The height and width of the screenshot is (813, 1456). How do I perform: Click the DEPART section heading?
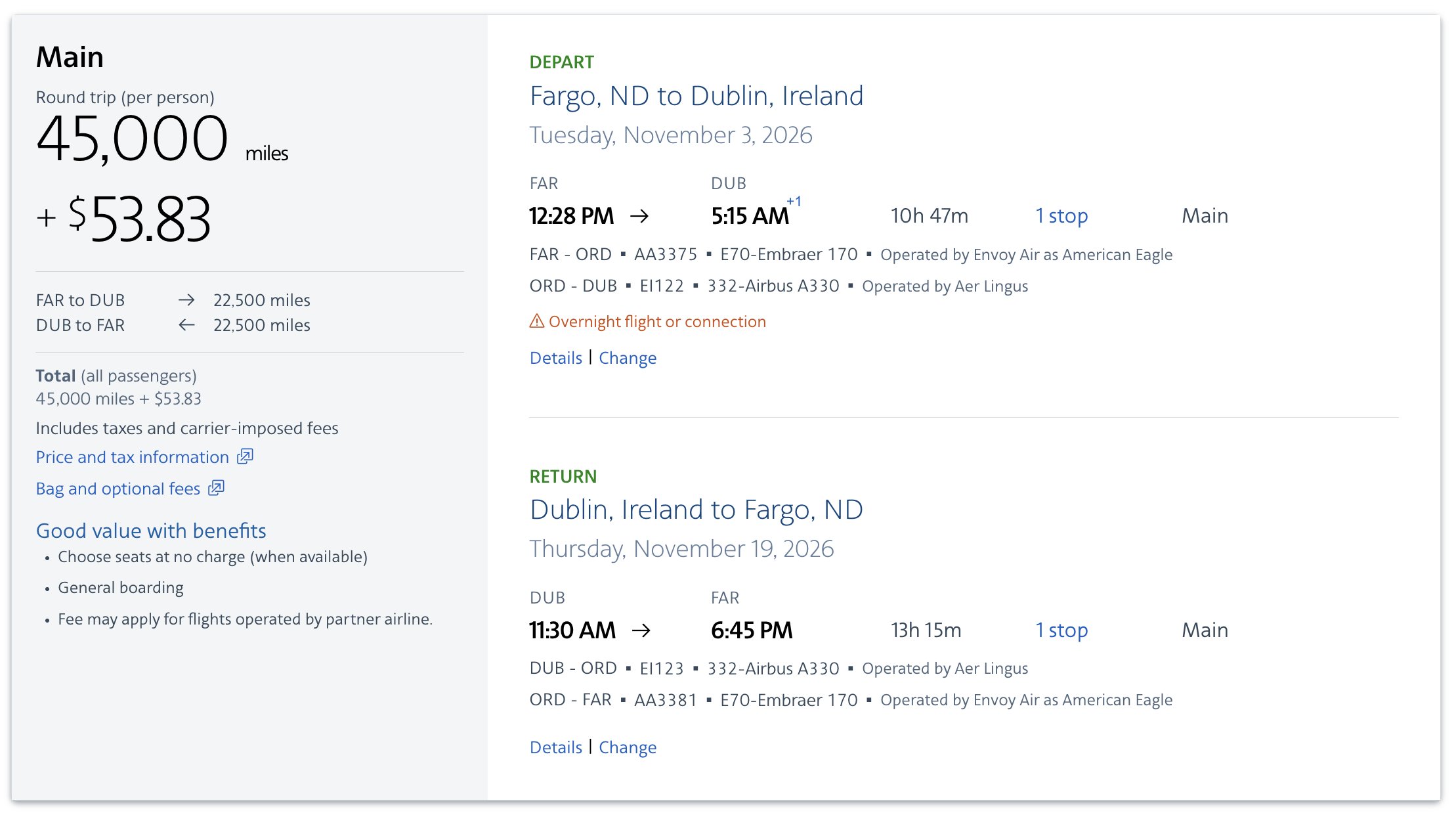561,61
